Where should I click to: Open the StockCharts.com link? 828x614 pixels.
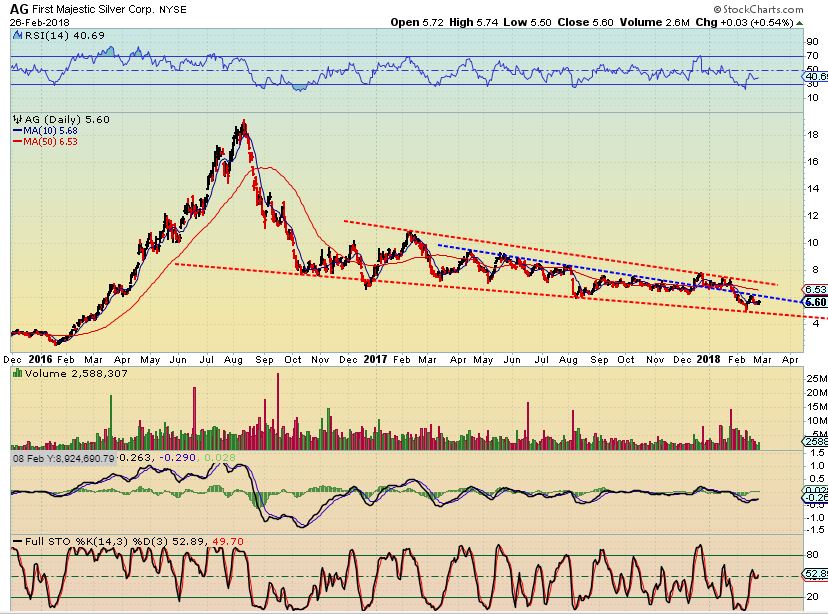click(763, 10)
